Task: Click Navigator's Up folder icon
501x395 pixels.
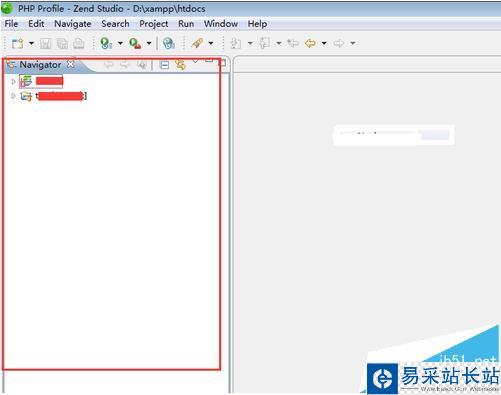Action: [142, 65]
